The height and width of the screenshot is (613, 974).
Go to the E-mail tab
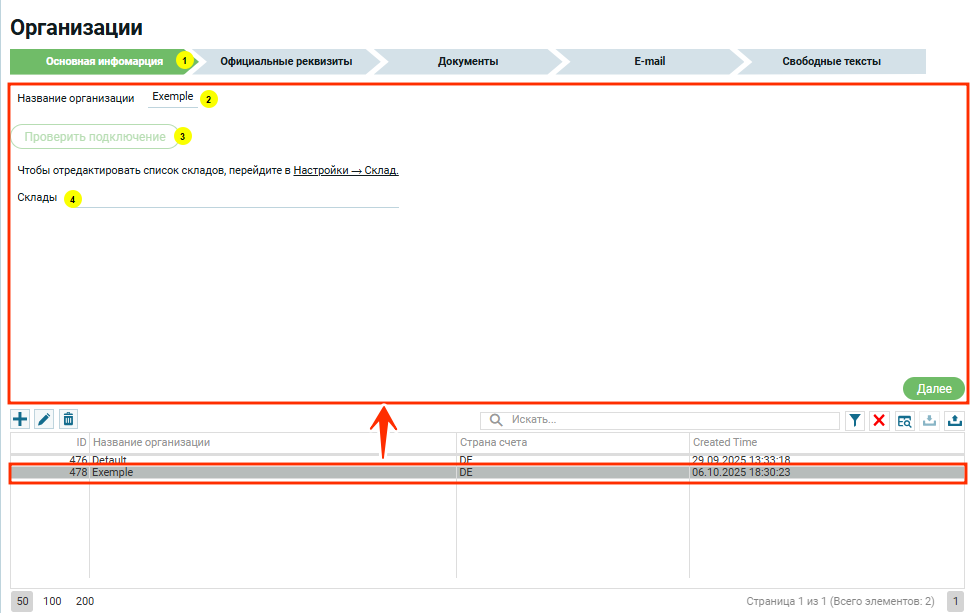point(649,61)
